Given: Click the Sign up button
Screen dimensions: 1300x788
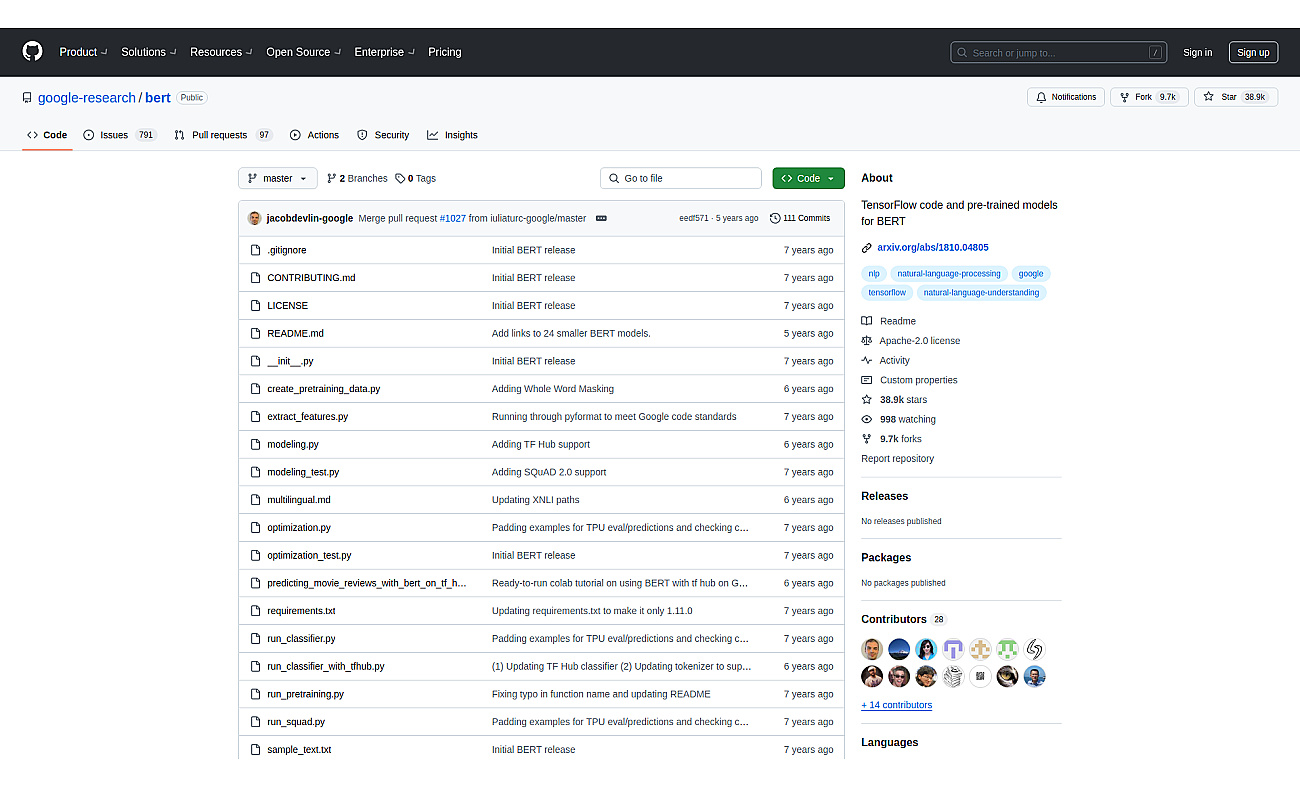Looking at the screenshot, I should point(1253,53).
